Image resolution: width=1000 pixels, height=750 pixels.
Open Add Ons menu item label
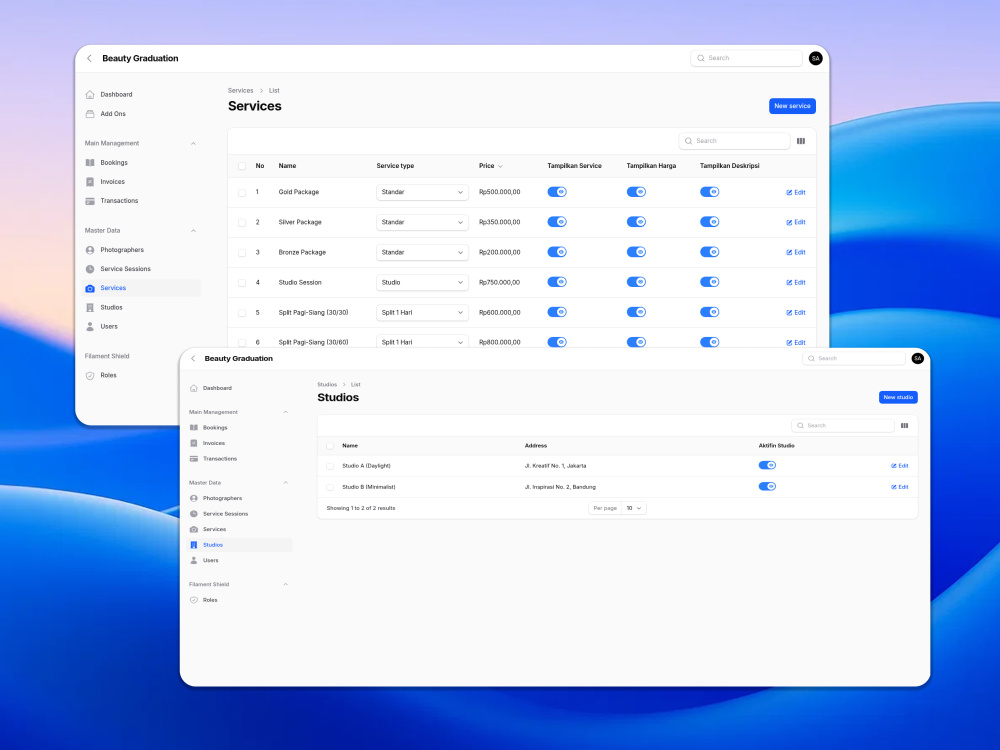(x=113, y=114)
